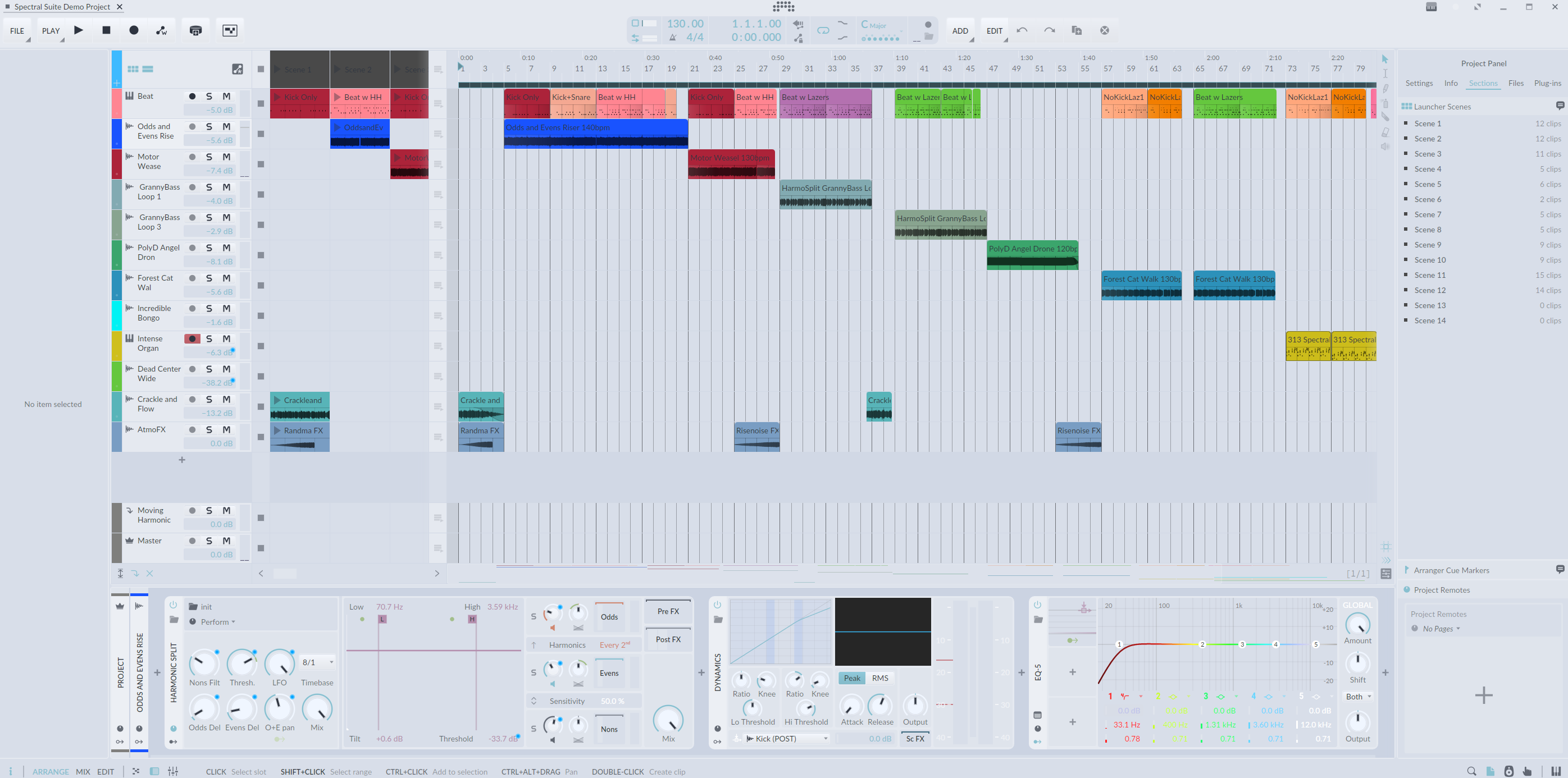Screen dimensions: 1568x778
Task: Click the overdub drum icon in the toolbar
Action: point(195,30)
